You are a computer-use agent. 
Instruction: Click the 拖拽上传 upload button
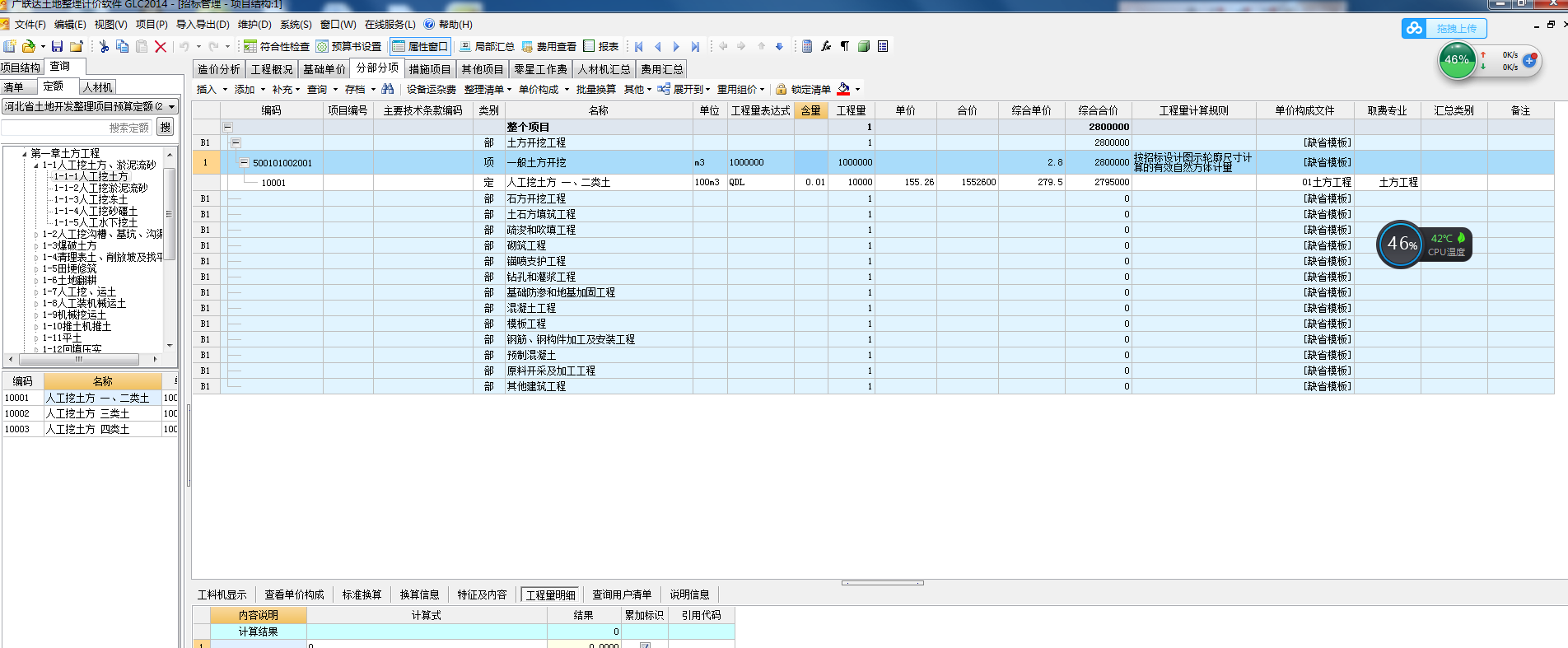1444,28
